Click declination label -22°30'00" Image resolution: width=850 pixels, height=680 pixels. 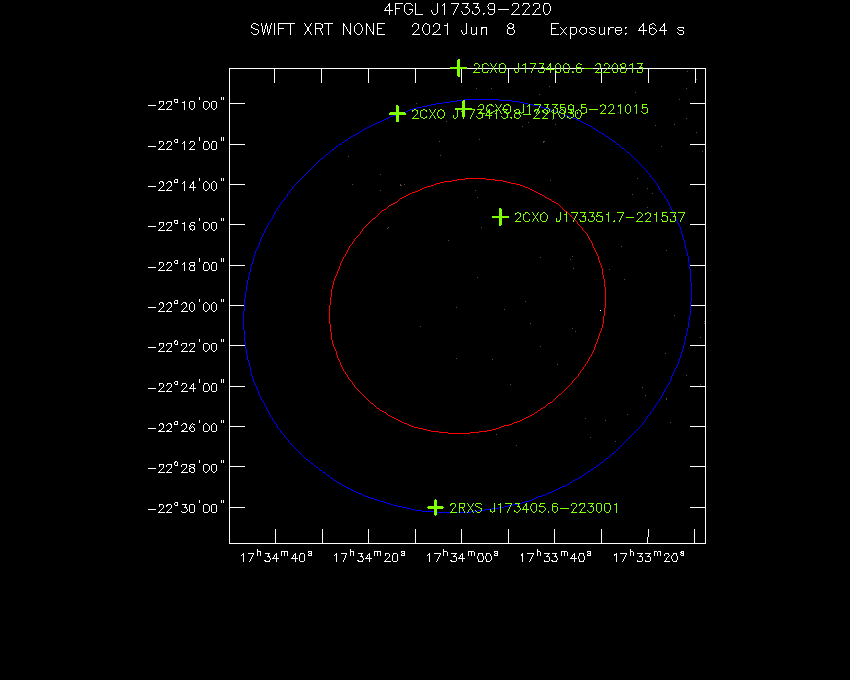click(x=186, y=508)
